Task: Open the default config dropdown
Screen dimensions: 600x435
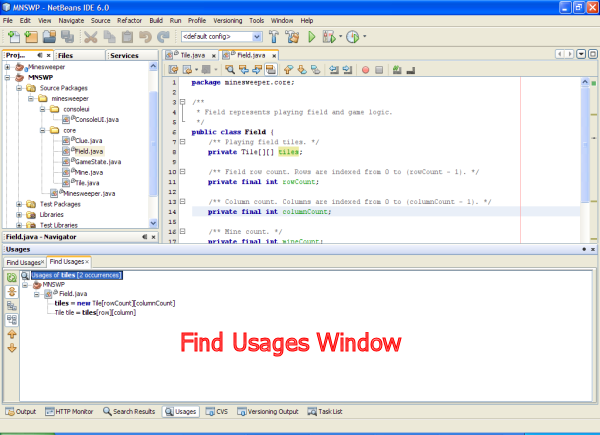Action: 257,37
